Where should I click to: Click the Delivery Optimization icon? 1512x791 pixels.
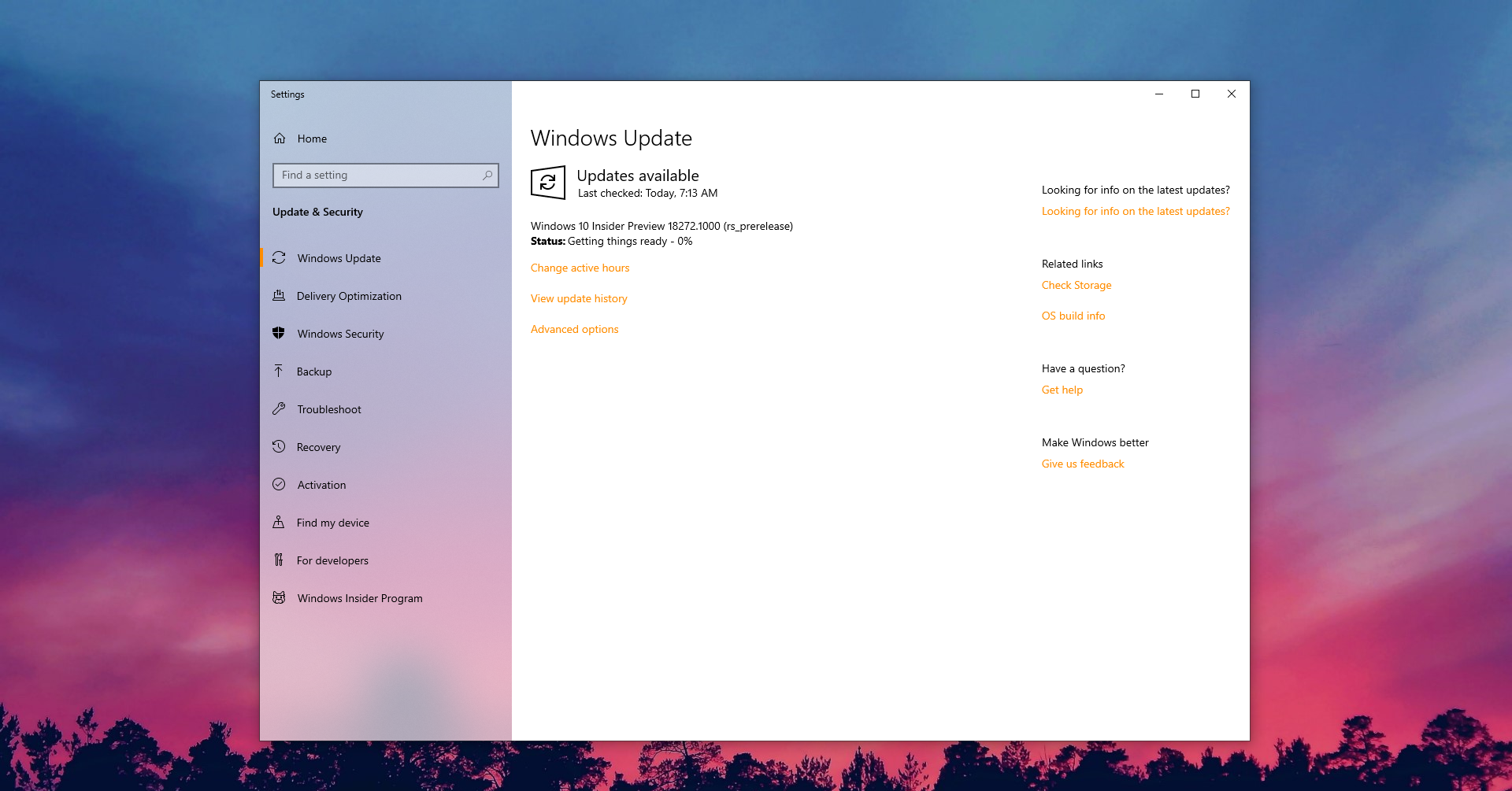point(279,296)
